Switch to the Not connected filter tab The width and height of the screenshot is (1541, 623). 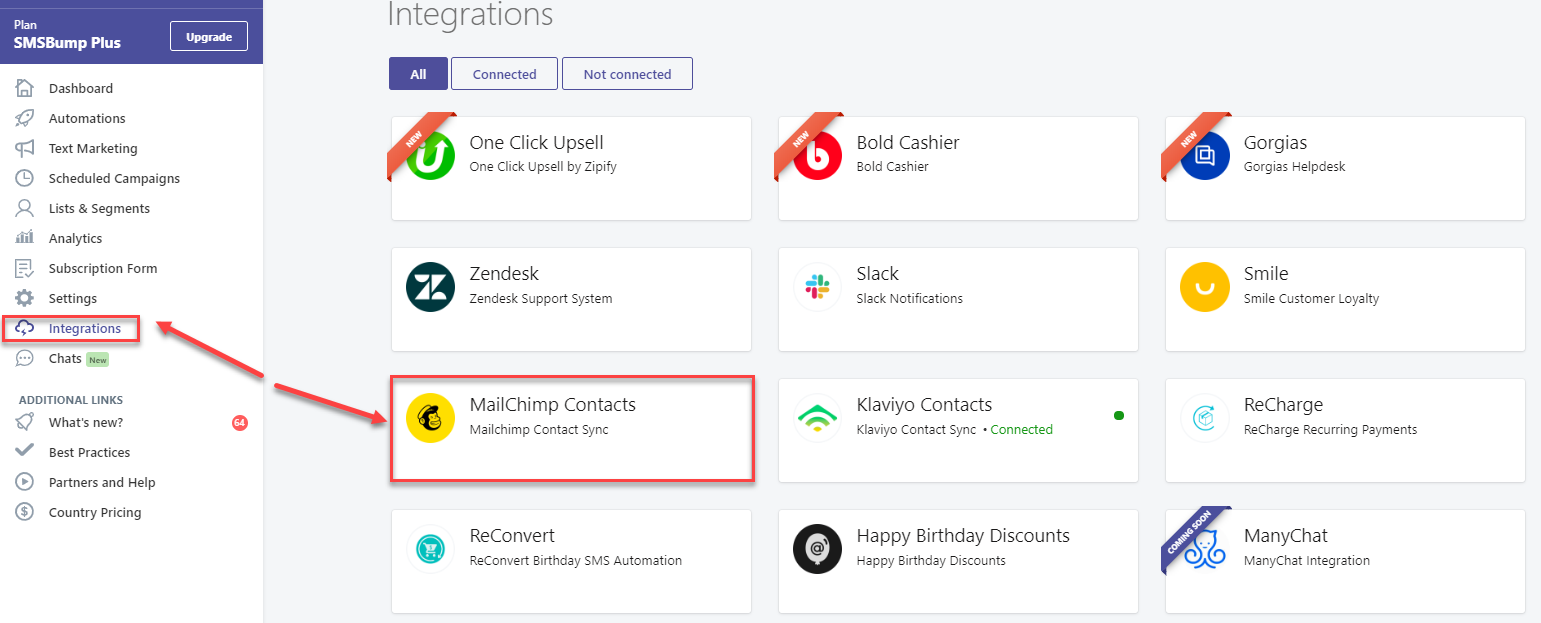[x=627, y=74]
